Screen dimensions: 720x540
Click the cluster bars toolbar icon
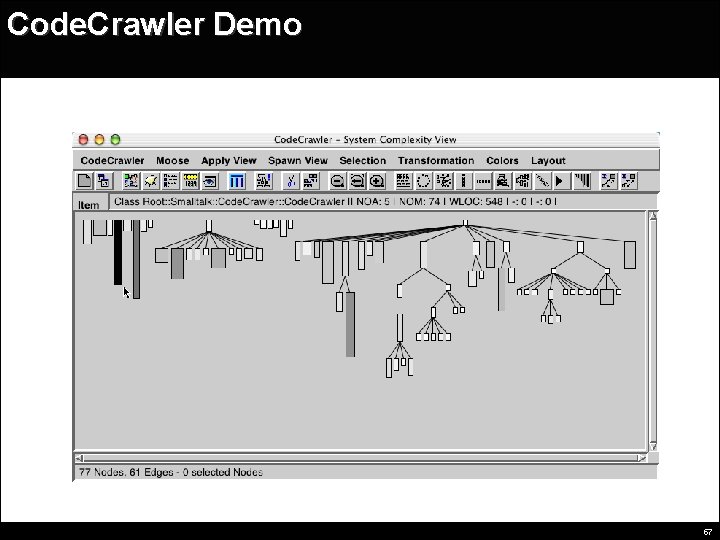pyautogui.click(x=523, y=181)
